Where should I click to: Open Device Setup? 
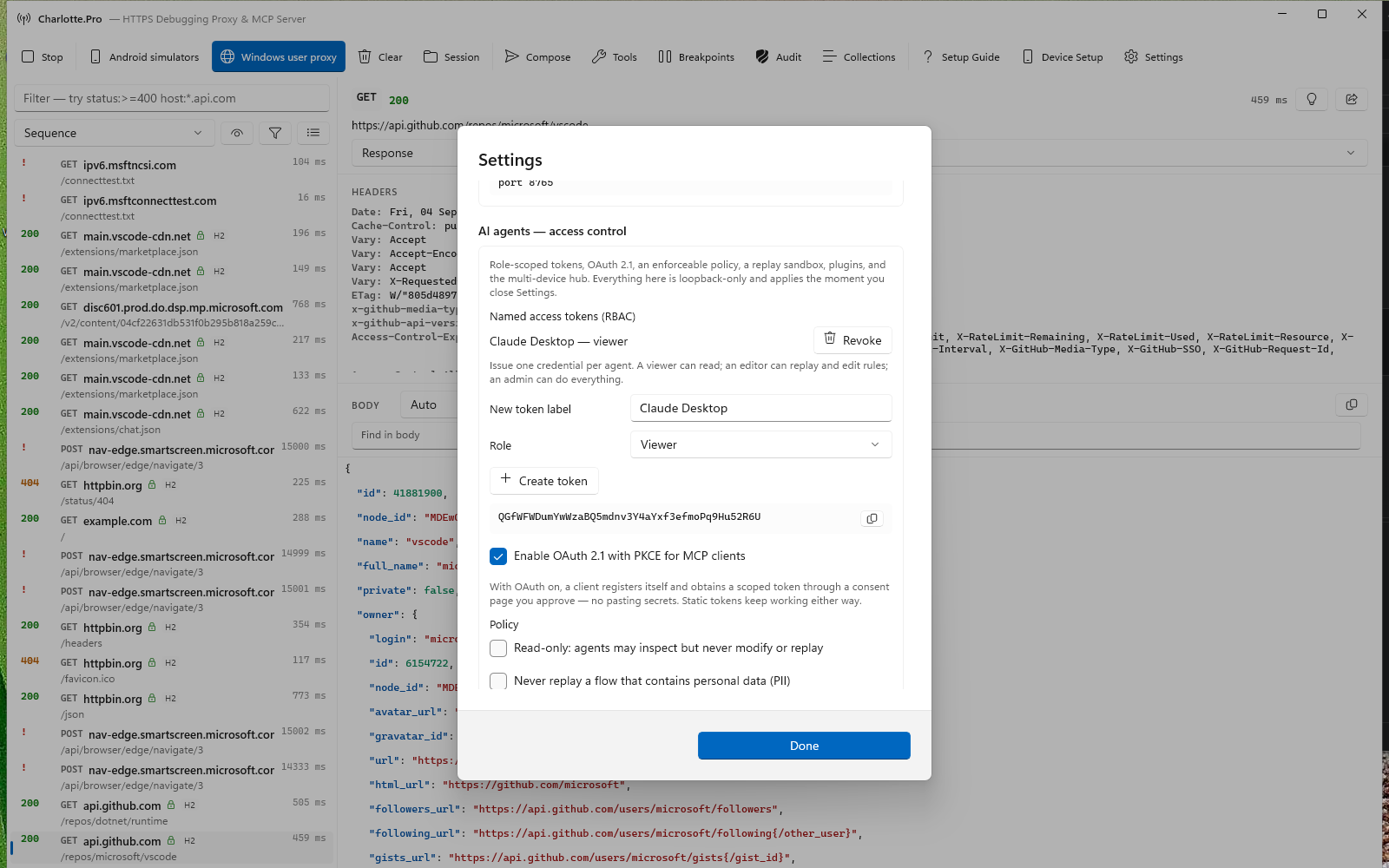(1063, 56)
